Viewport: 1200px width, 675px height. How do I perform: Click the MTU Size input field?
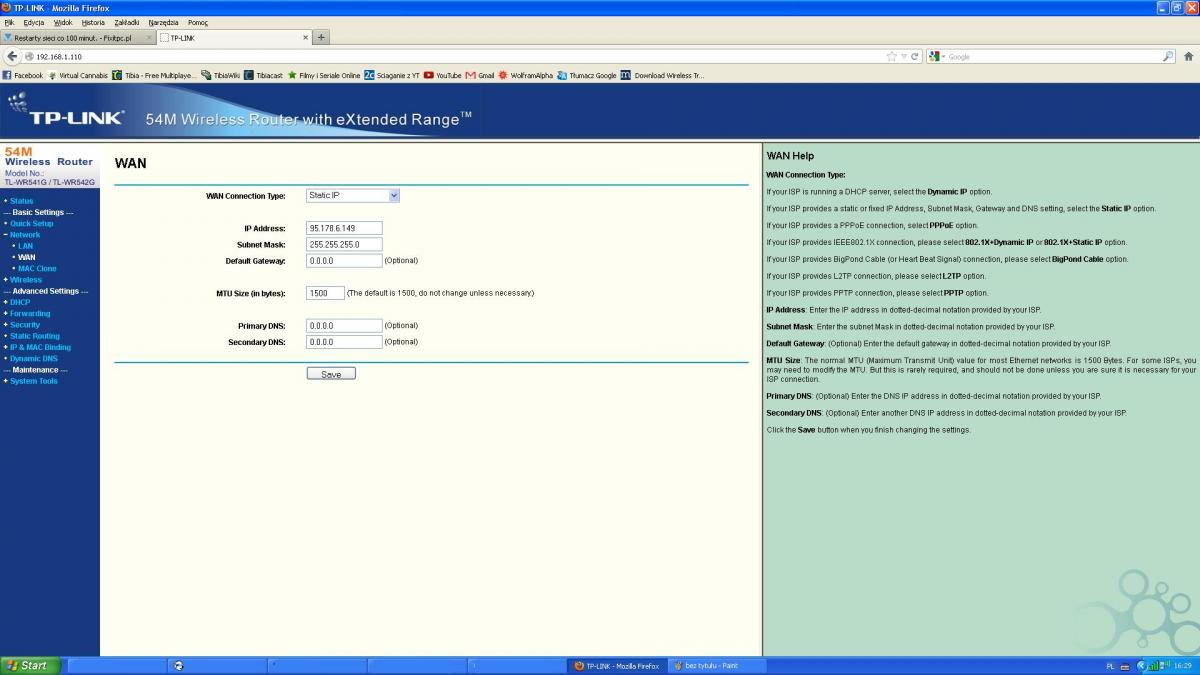click(x=325, y=293)
